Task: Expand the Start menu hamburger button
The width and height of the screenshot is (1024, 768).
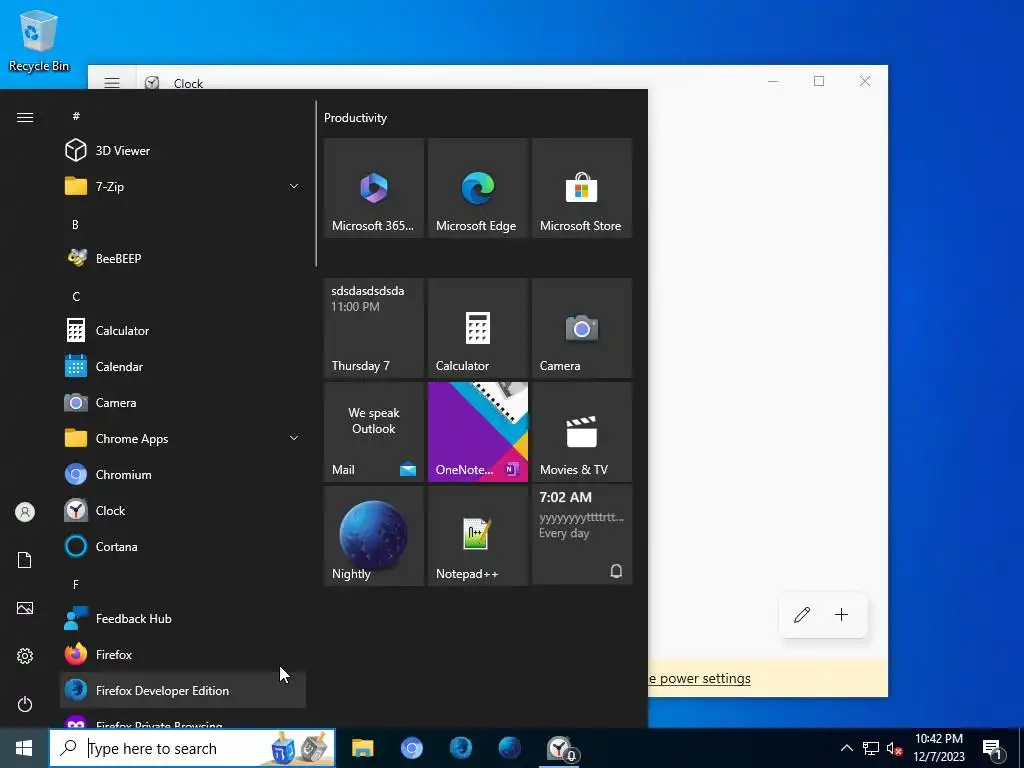Action: (25, 118)
